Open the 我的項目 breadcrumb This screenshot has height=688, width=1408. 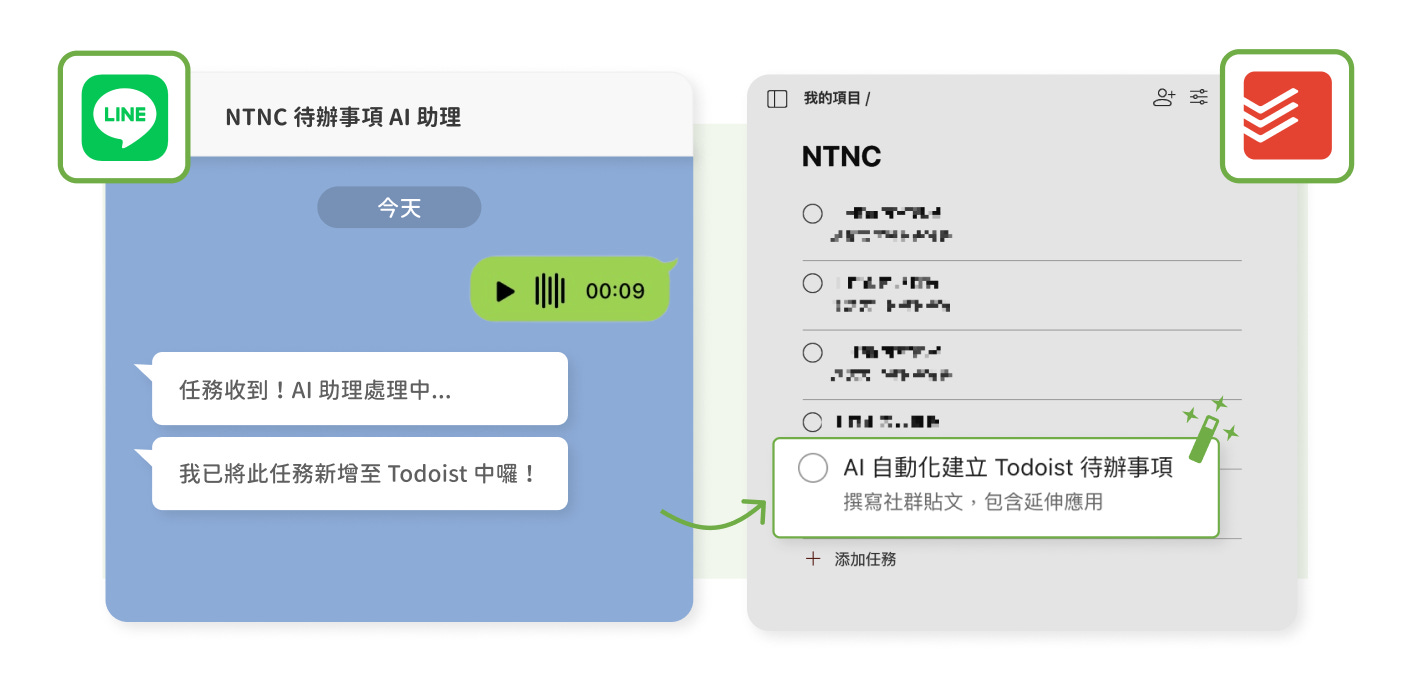836,98
